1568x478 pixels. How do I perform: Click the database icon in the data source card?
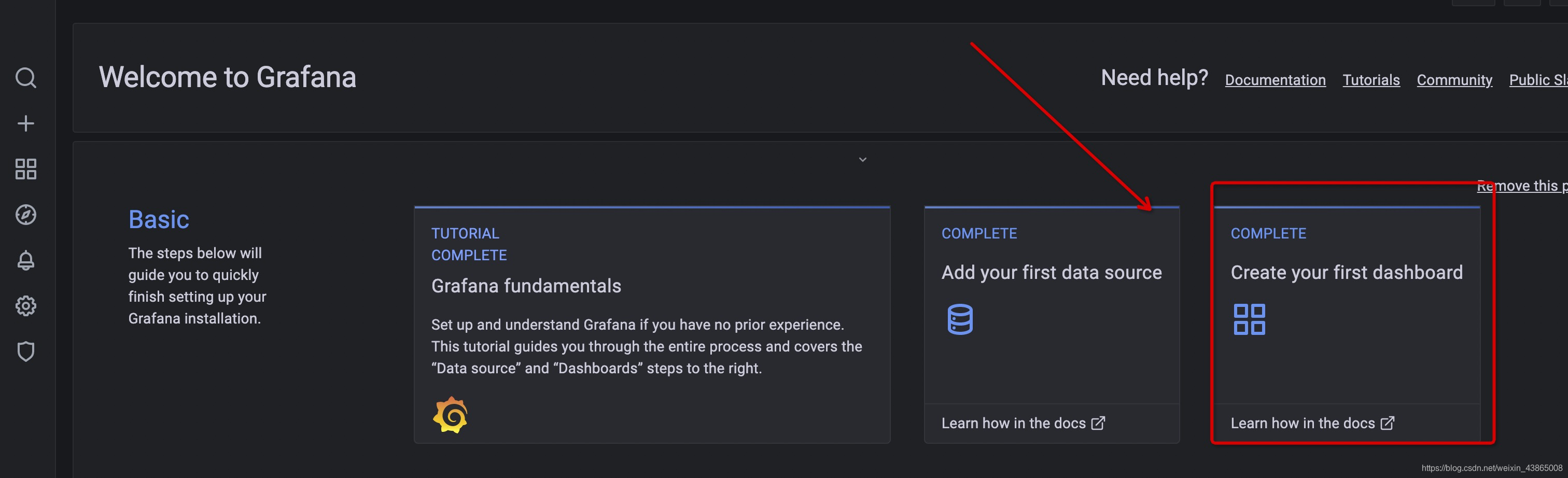960,319
